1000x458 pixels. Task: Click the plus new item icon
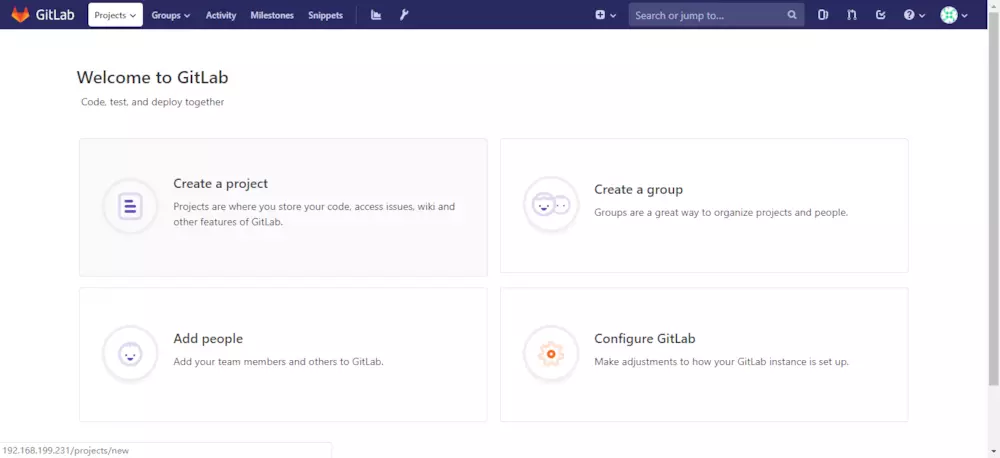tap(600, 15)
